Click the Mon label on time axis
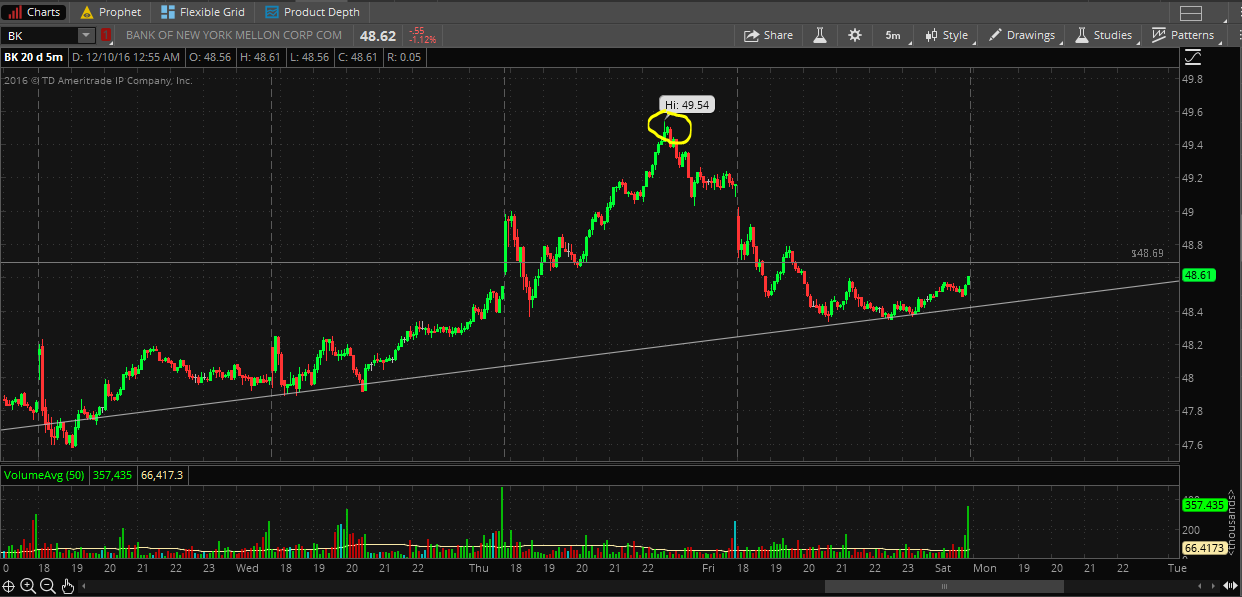Screen dimensions: 1242x597 click(985, 568)
